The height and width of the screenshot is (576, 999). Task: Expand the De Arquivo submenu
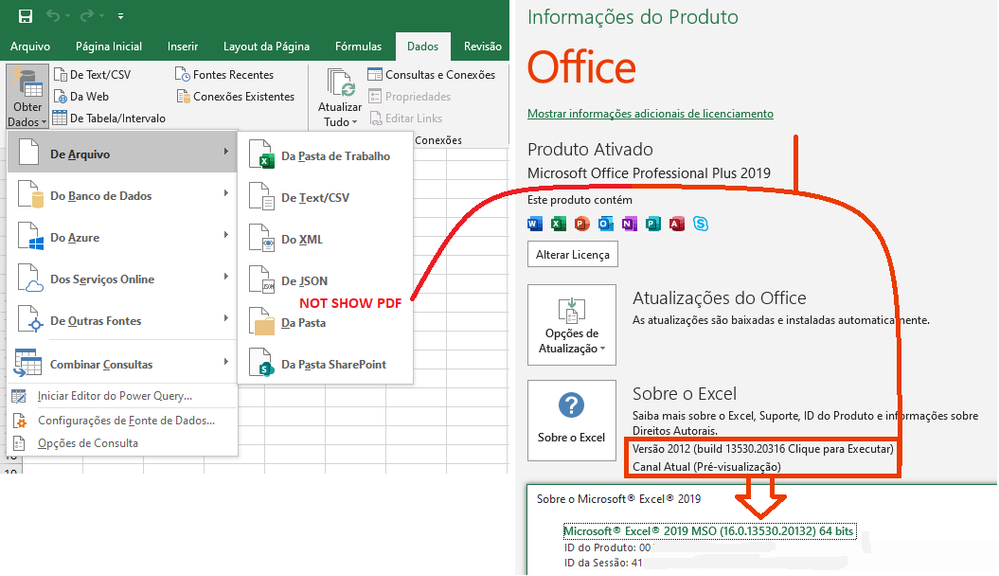tap(122, 152)
